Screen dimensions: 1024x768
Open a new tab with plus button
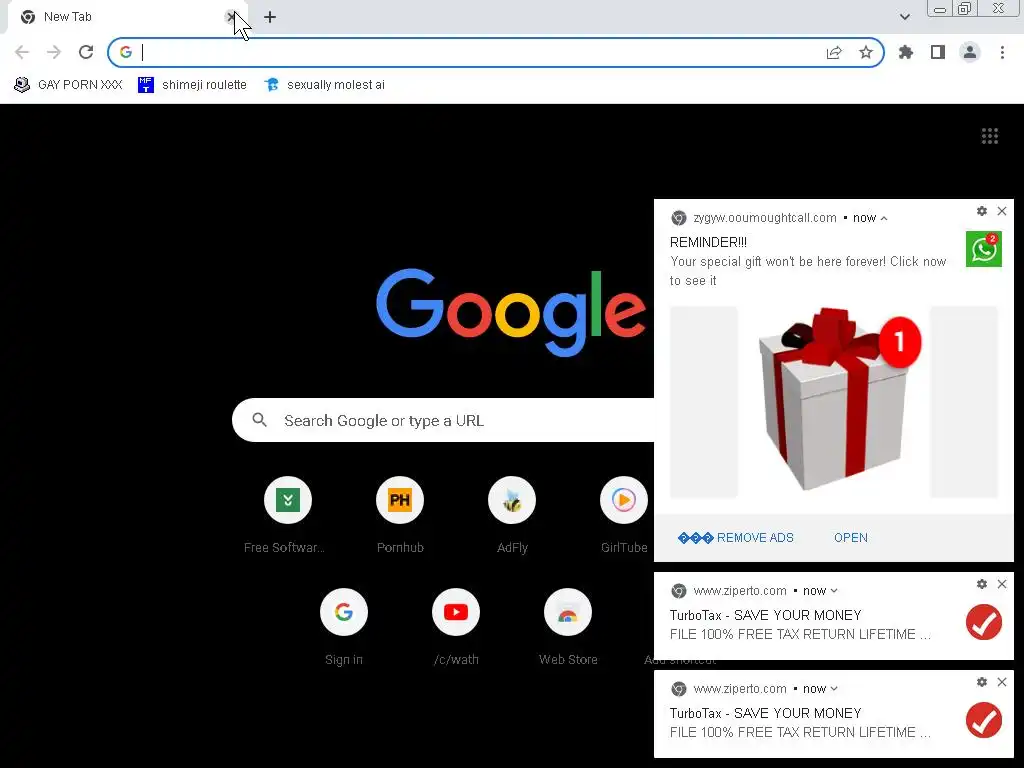270,17
